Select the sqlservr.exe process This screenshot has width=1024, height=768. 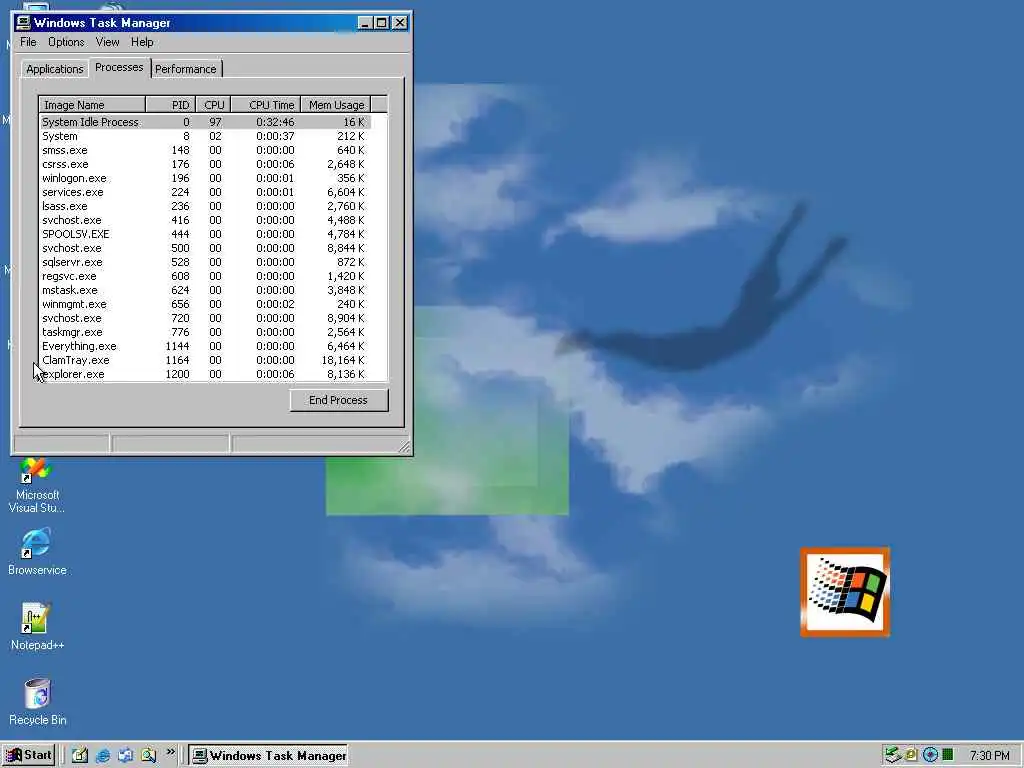[204, 263]
